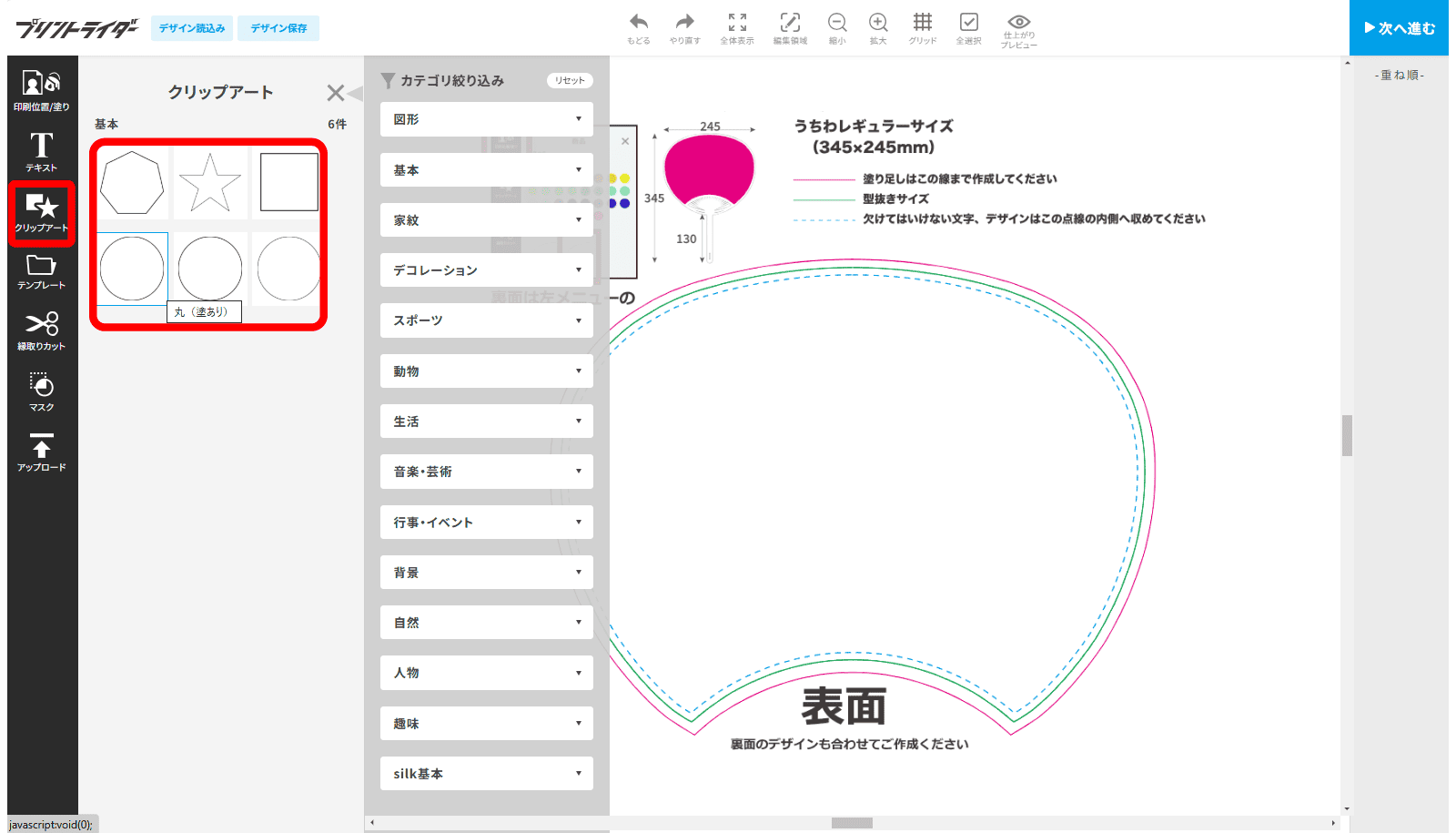Expand the 動物 category dropdown
Image resolution: width=1456 pixels, height=833 pixels.
pyautogui.click(x=487, y=371)
